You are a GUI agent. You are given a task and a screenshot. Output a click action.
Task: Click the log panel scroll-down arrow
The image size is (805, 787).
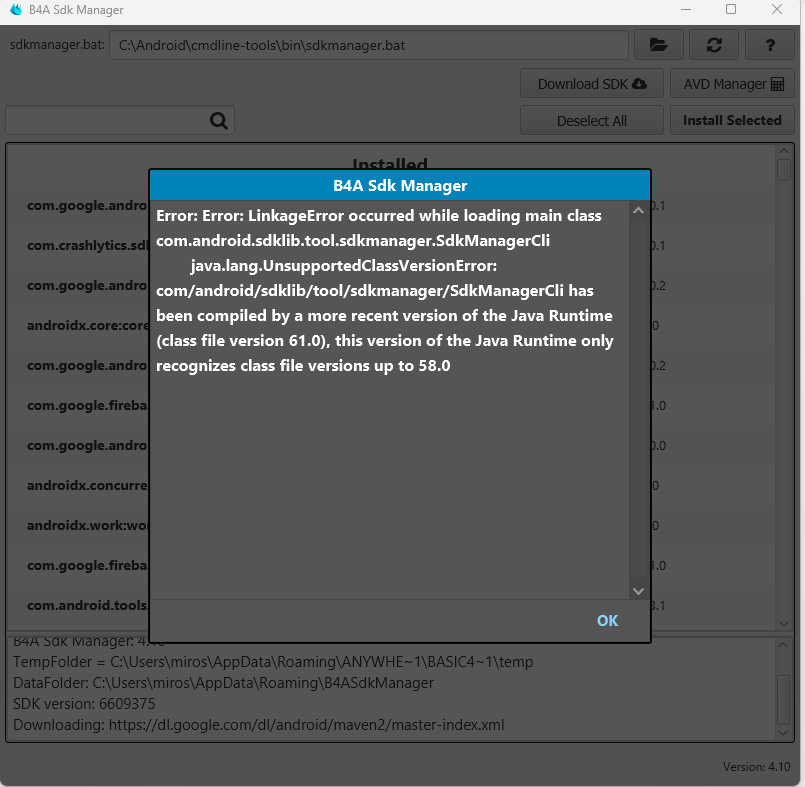(x=783, y=733)
